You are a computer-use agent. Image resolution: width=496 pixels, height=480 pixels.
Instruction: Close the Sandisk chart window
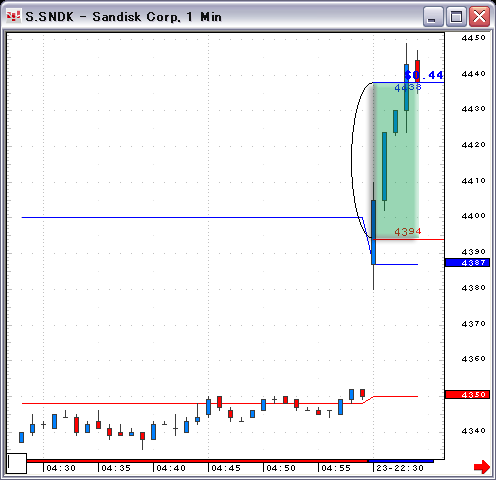(479, 17)
